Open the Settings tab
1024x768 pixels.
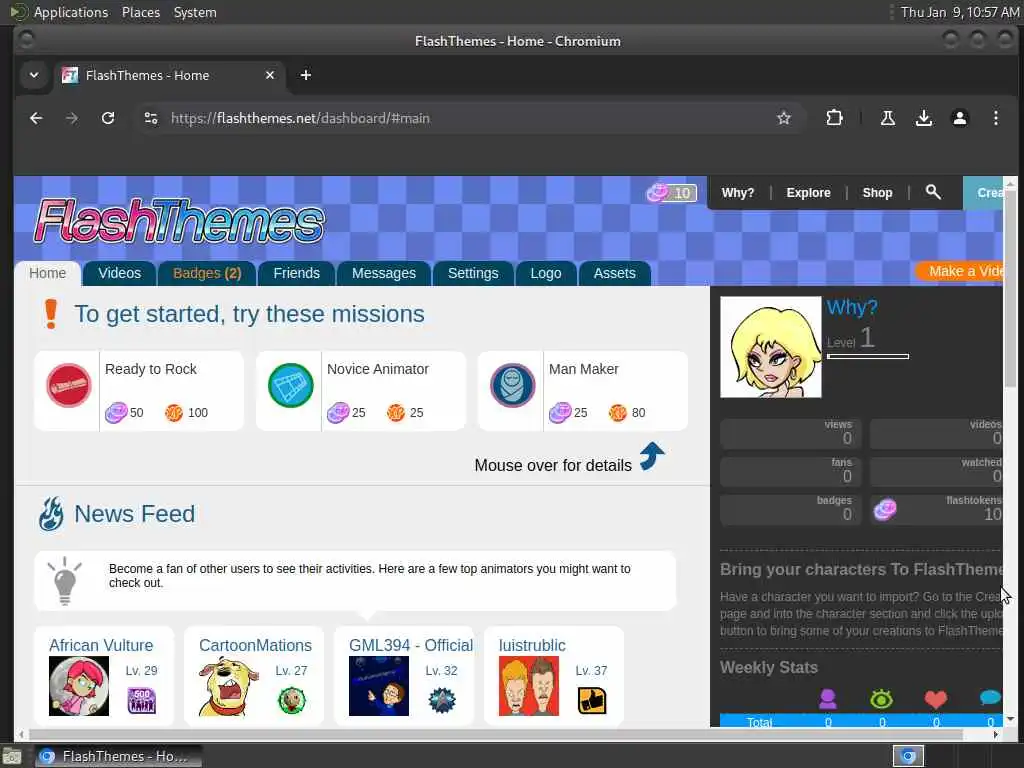click(x=473, y=273)
